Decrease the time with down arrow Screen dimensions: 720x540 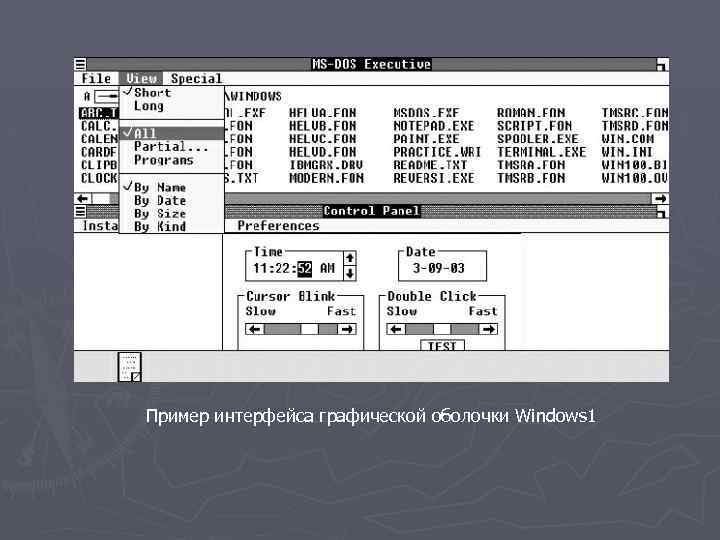pos(350,274)
